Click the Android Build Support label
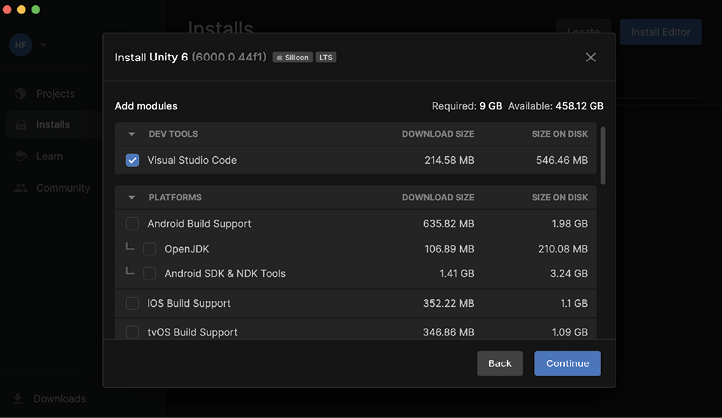The height and width of the screenshot is (418, 722). (x=199, y=224)
